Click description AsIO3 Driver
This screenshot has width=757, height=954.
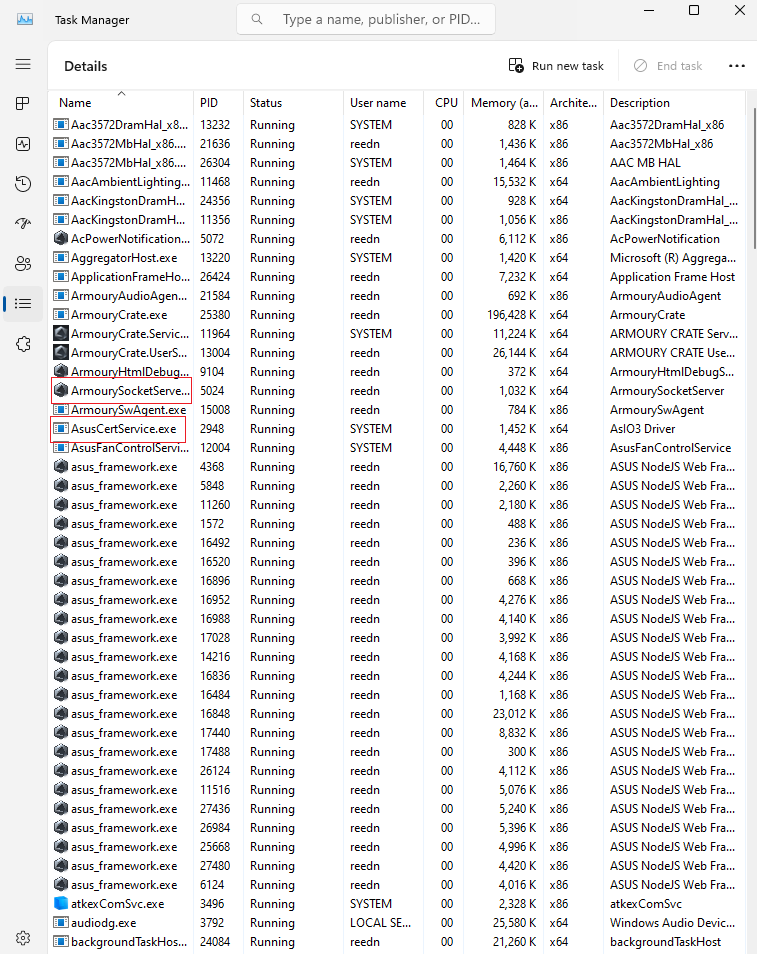click(x=643, y=428)
